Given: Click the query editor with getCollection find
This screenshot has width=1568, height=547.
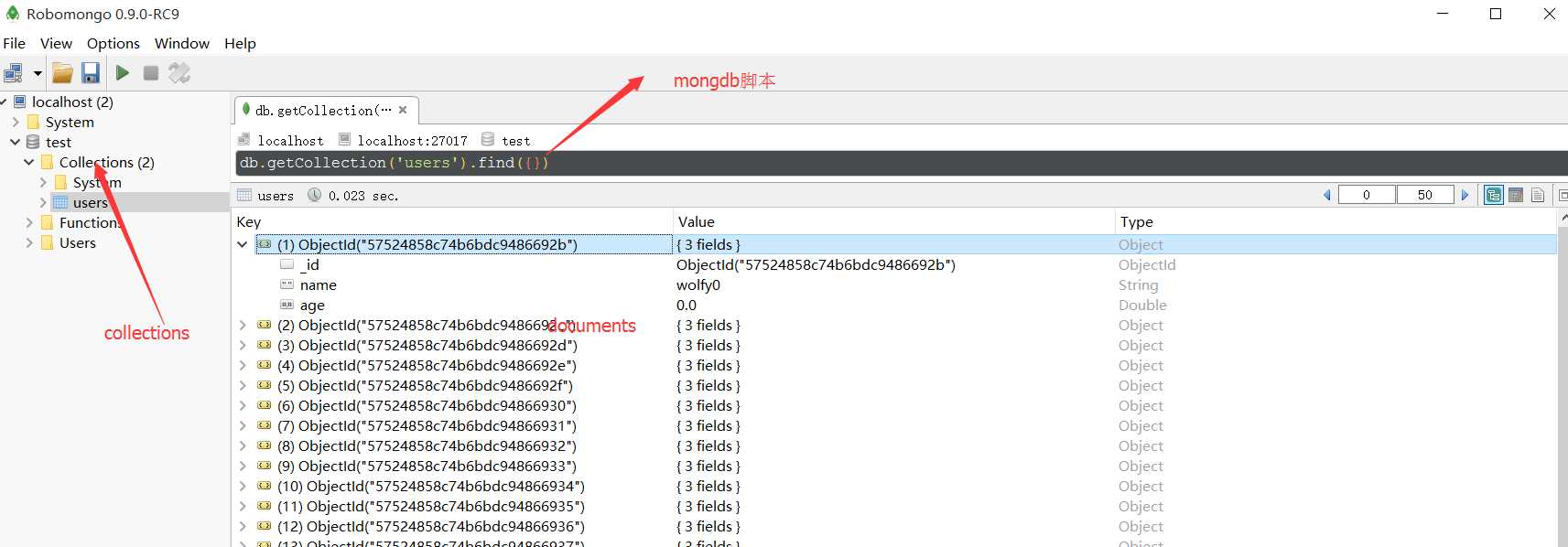Looking at the screenshot, I should click(902, 163).
